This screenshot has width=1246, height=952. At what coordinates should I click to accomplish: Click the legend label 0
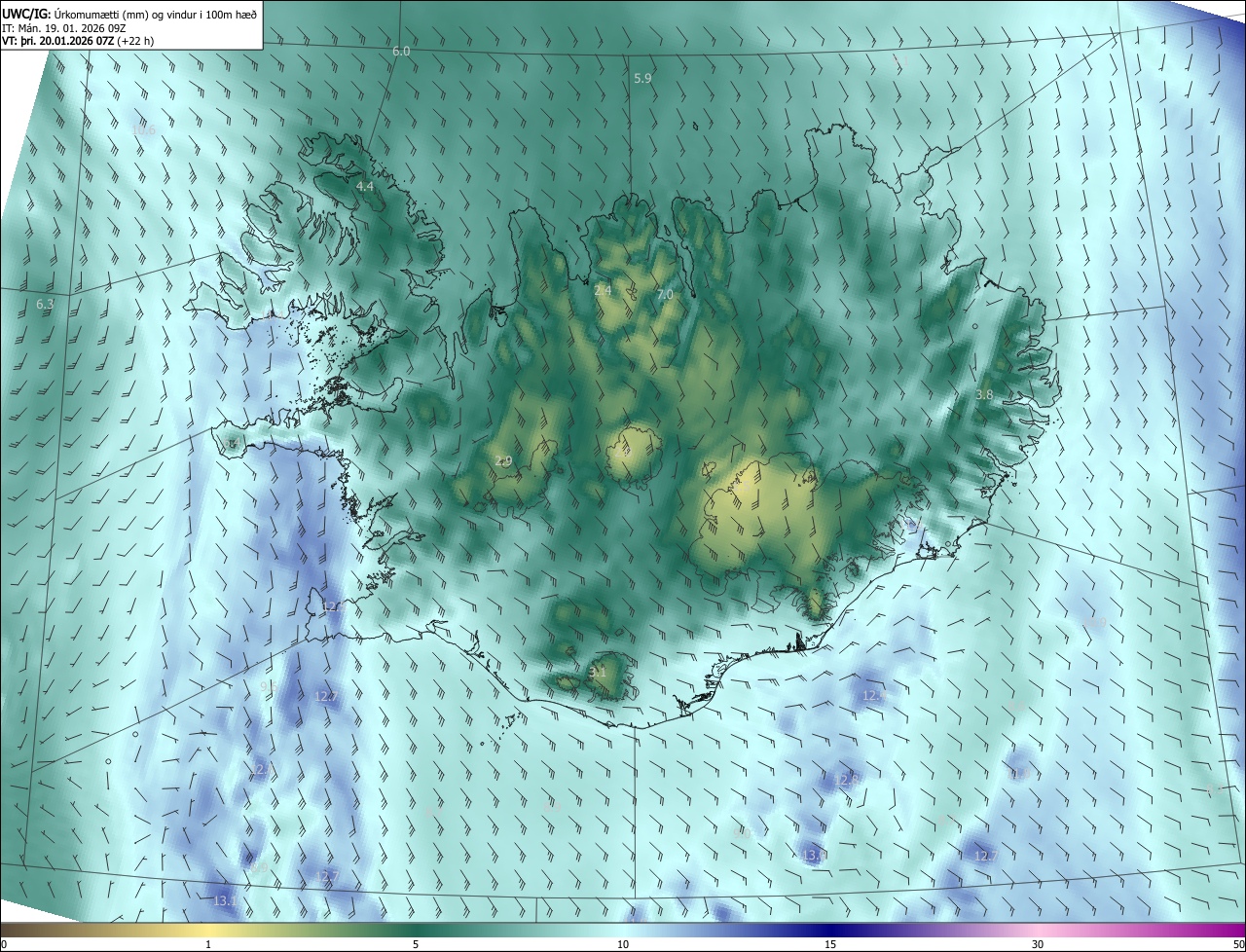[4, 944]
